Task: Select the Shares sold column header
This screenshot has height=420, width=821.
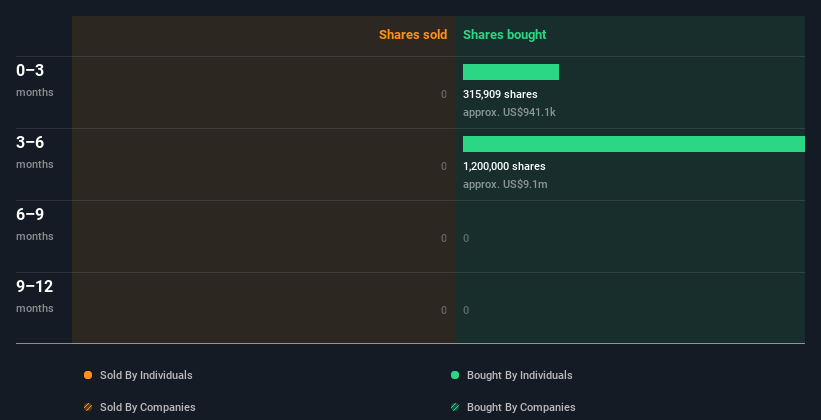Action: pos(412,35)
